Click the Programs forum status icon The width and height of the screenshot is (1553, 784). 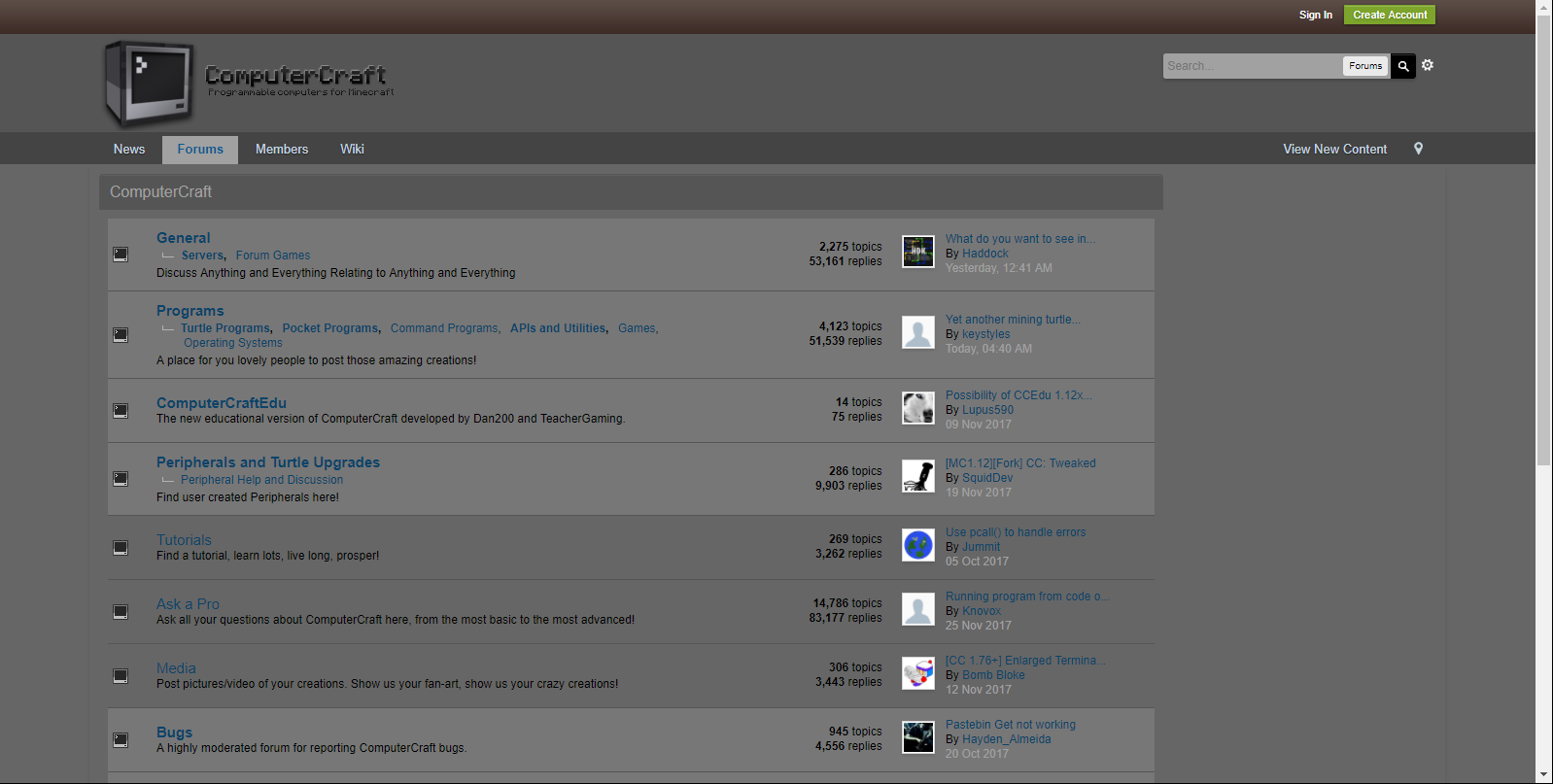click(121, 335)
